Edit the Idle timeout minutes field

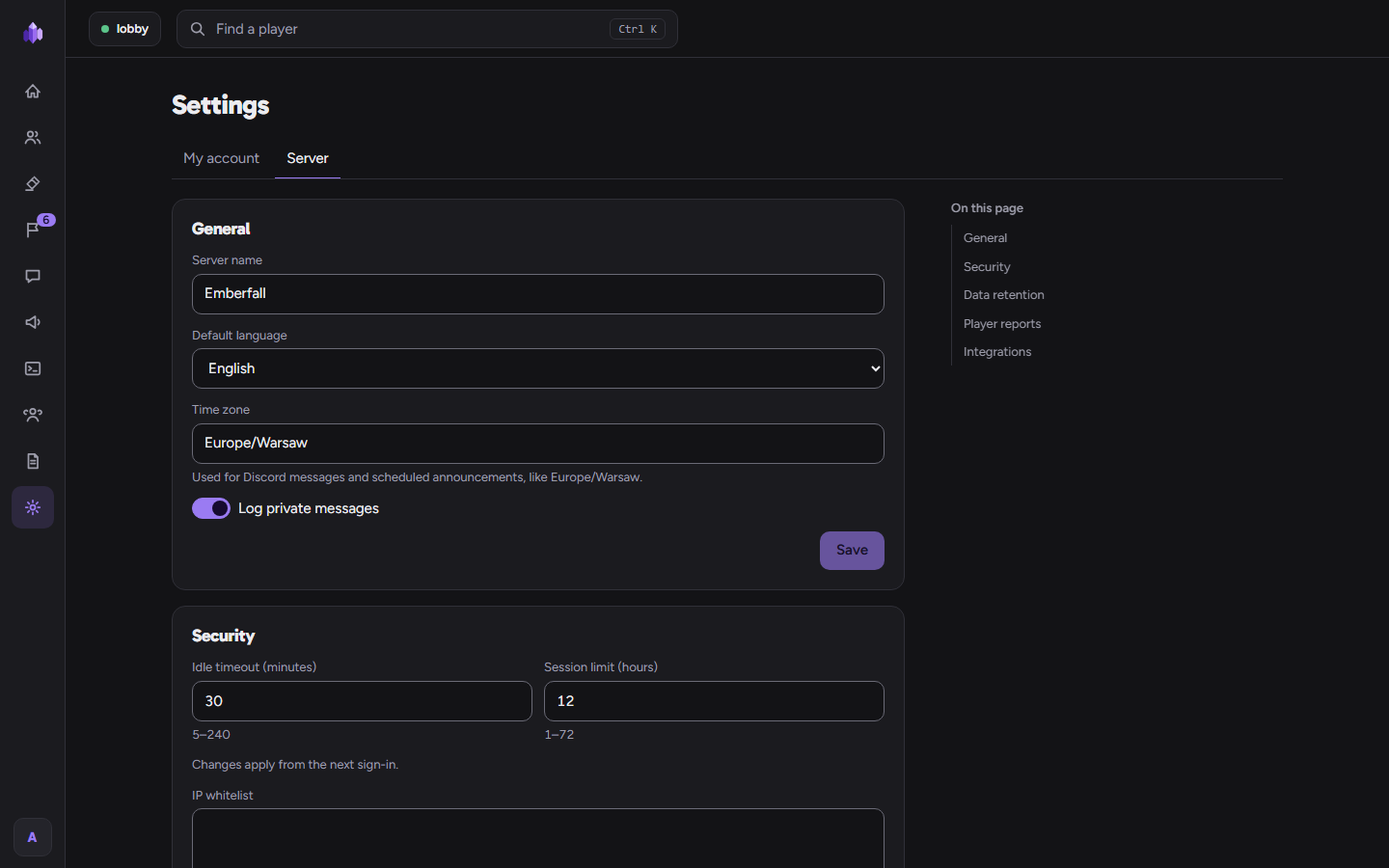click(x=362, y=701)
